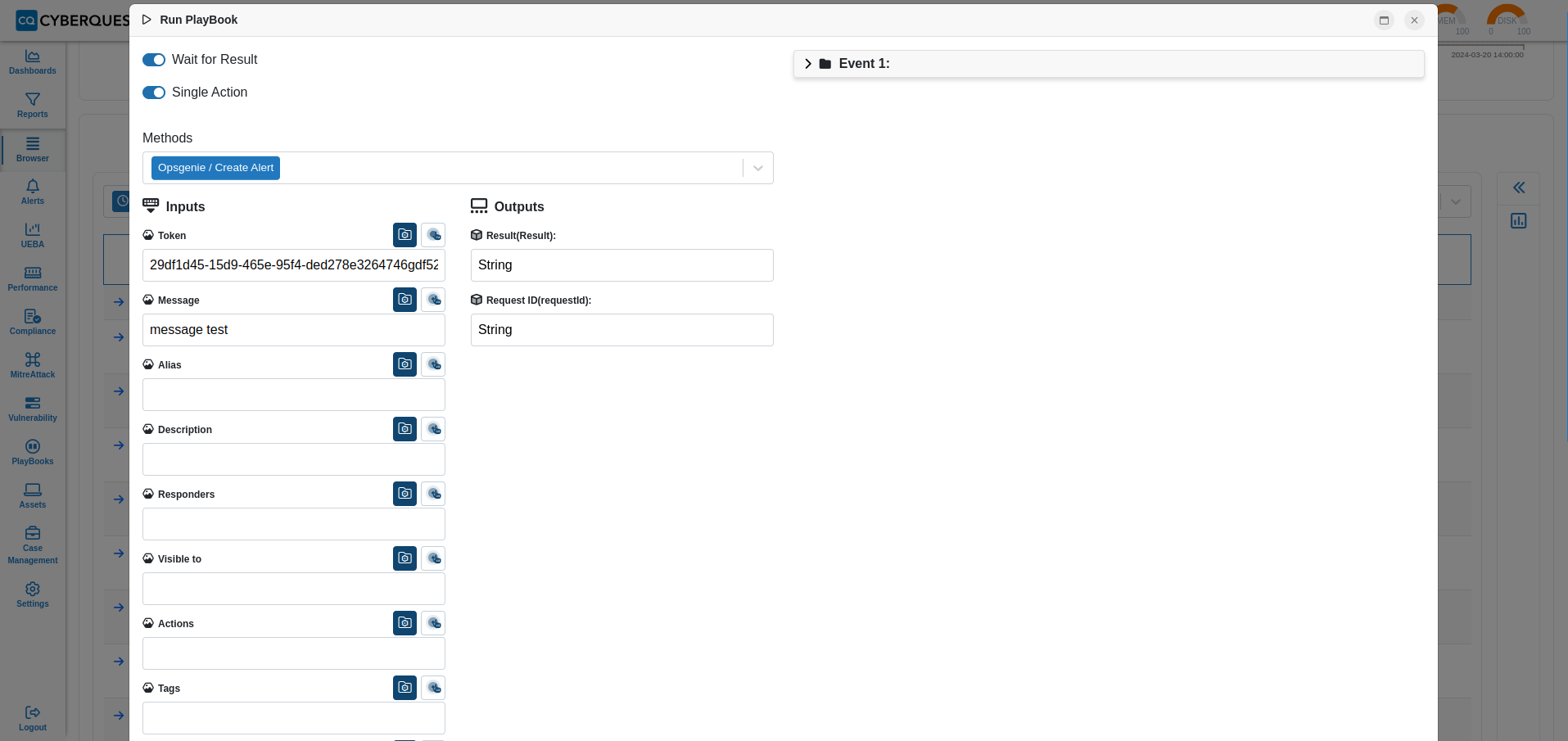Click the folder-gear button for Alias
Screen dimensions: 1568x741
click(404, 364)
